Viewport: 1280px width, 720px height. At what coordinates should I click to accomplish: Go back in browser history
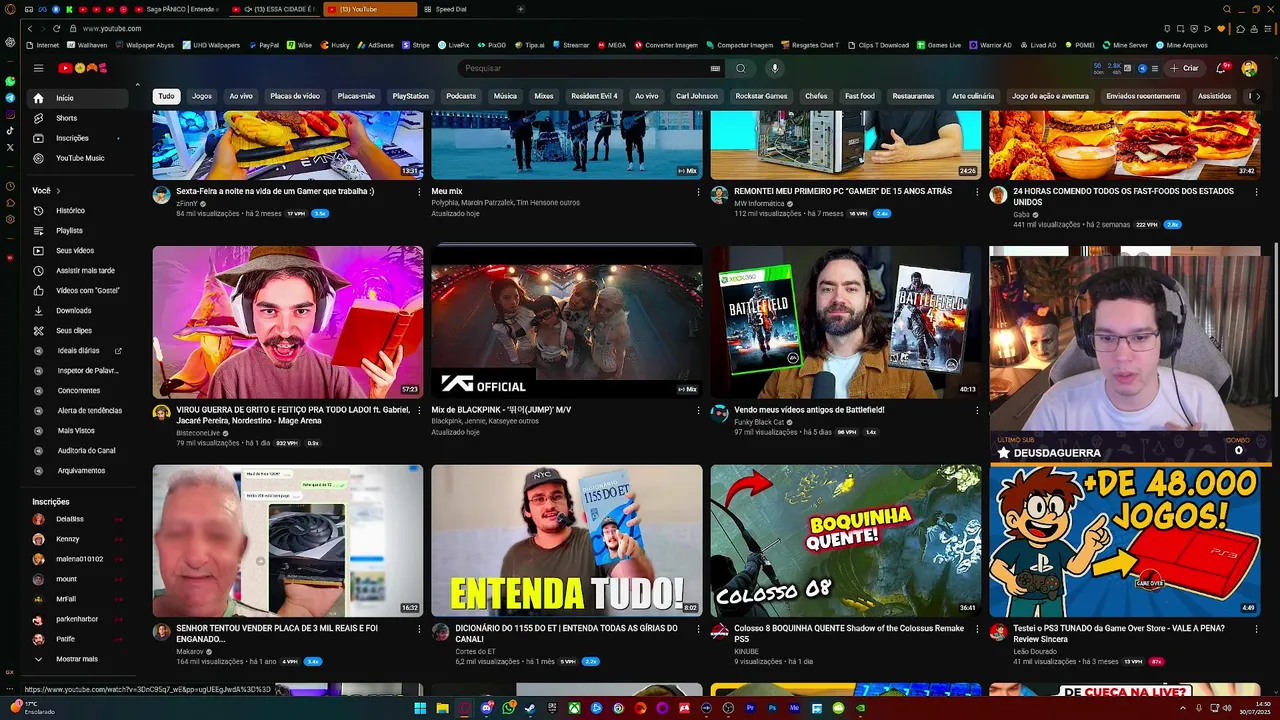pos(30,28)
